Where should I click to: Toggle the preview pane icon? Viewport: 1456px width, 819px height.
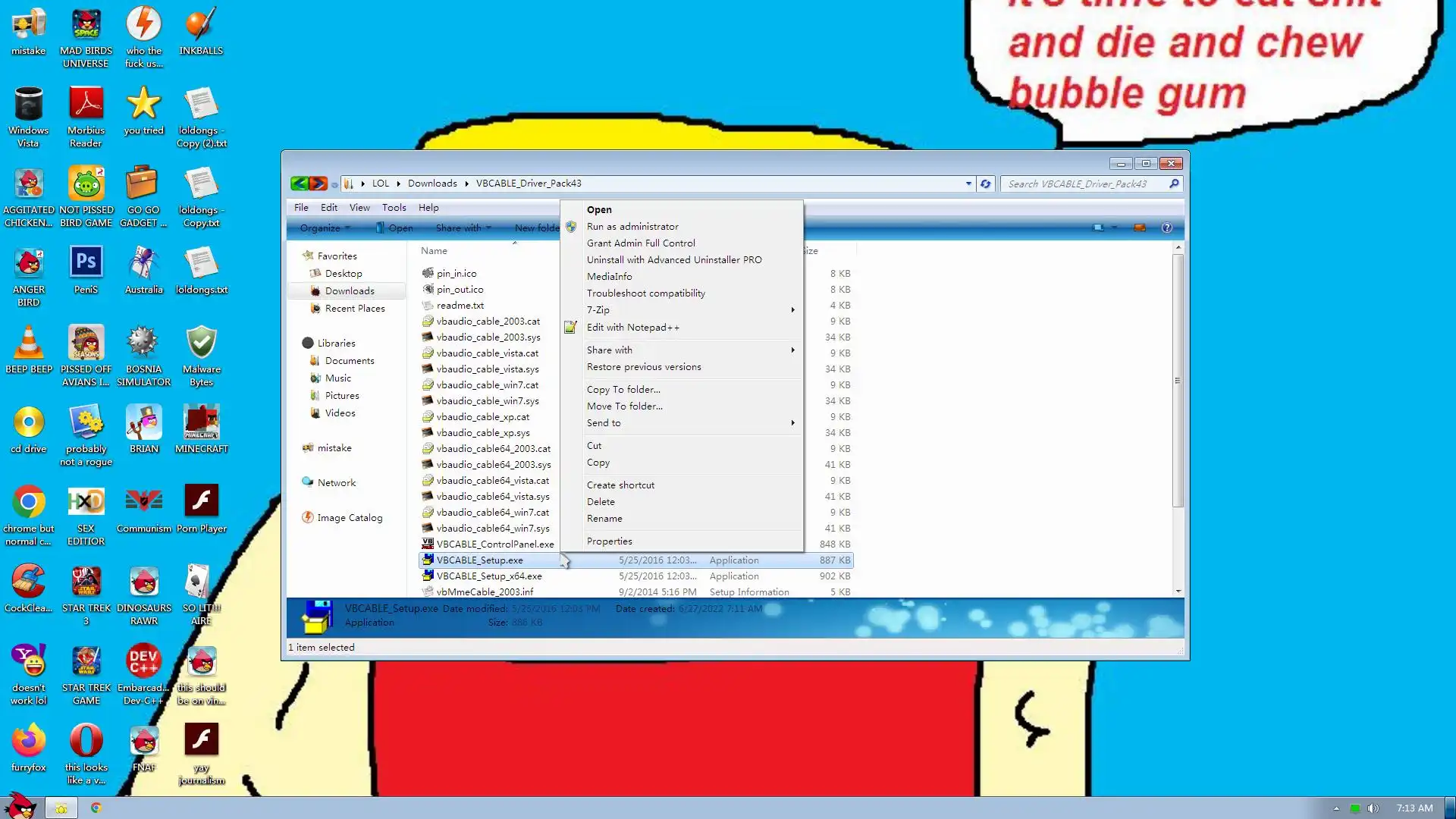pos(1139,227)
